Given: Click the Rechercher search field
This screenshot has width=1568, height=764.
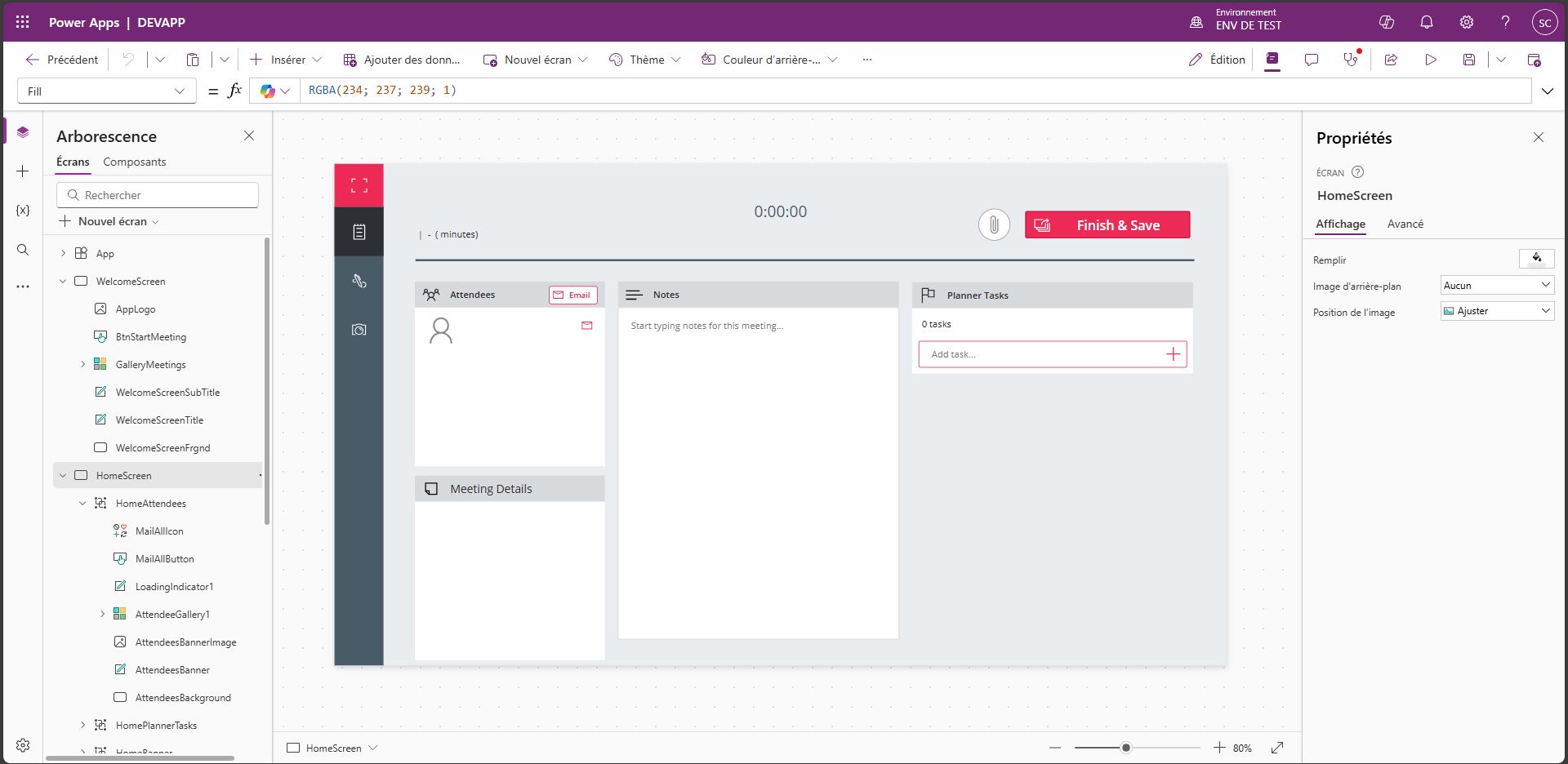Looking at the screenshot, I should (158, 195).
